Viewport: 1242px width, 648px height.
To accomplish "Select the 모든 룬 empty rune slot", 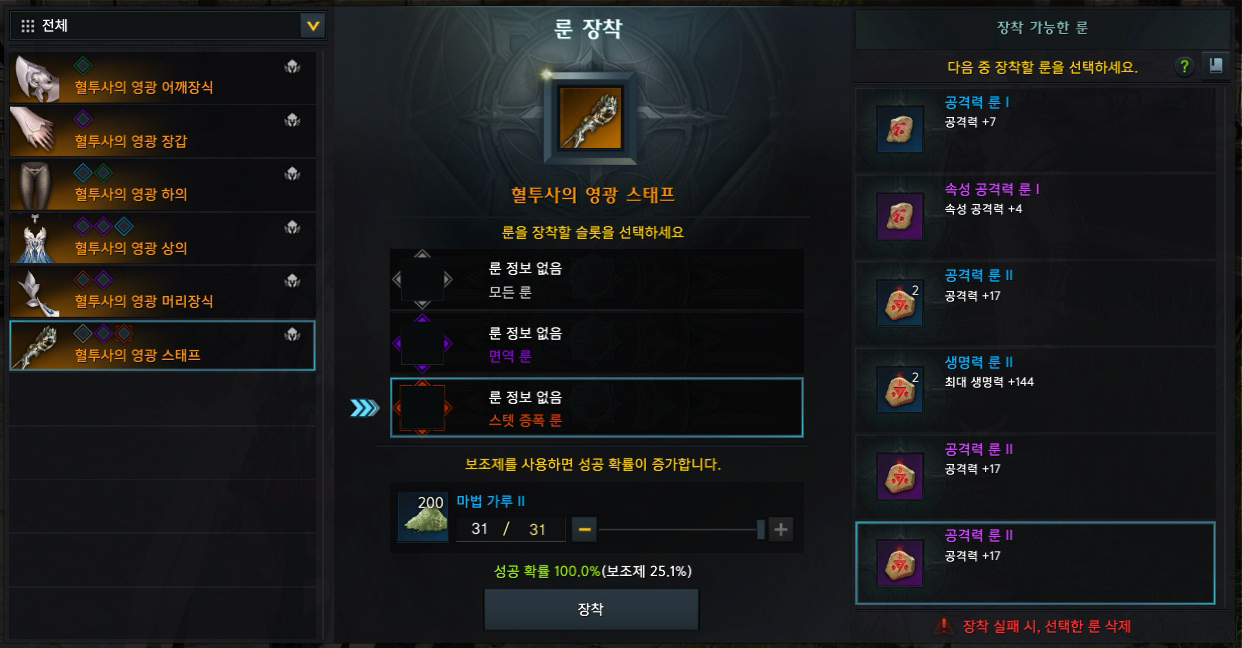I will [596, 280].
